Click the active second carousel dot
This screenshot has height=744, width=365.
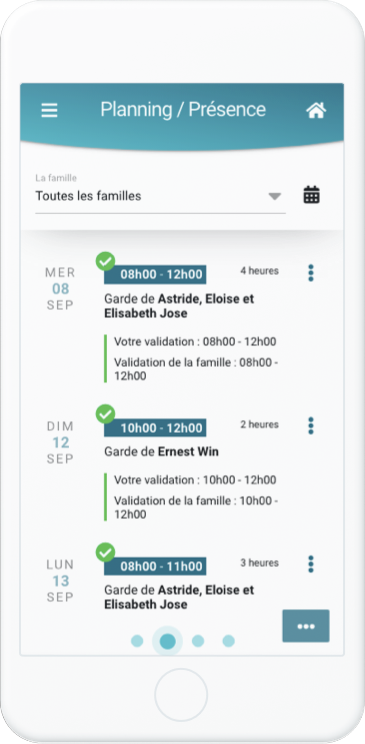point(167,641)
